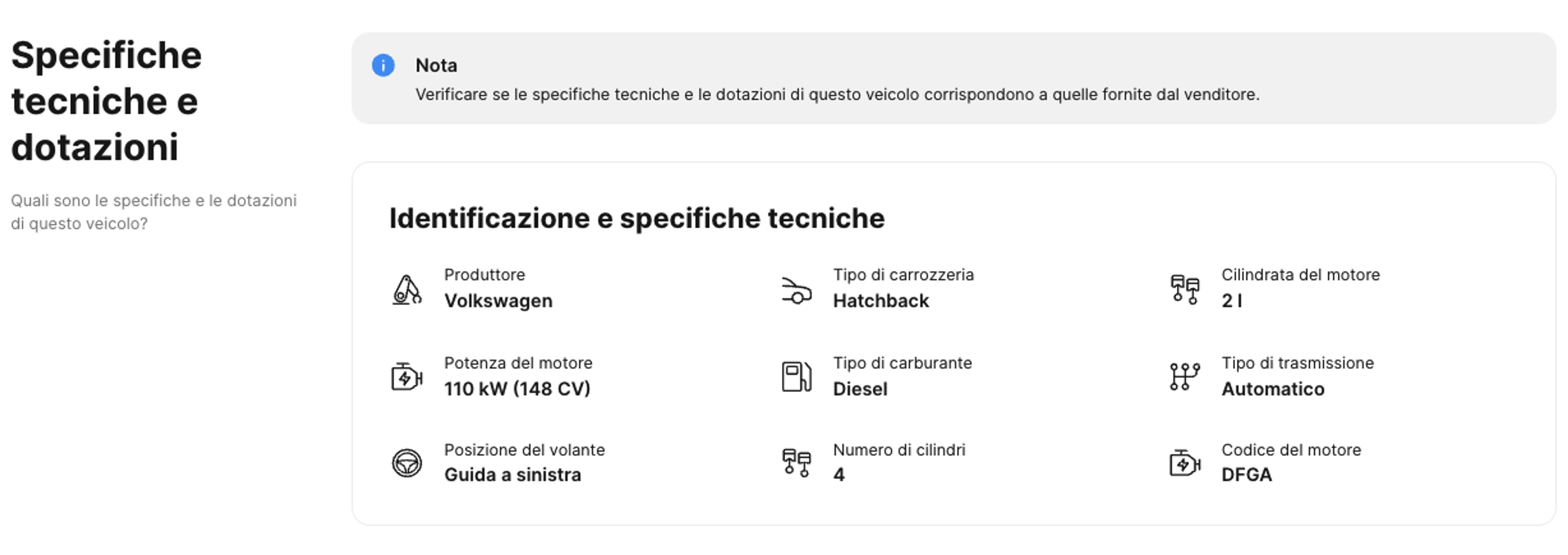This screenshot has height=555, width=1568.
Task: Click the DFGA engine code value
Action: coord(1245,474)
